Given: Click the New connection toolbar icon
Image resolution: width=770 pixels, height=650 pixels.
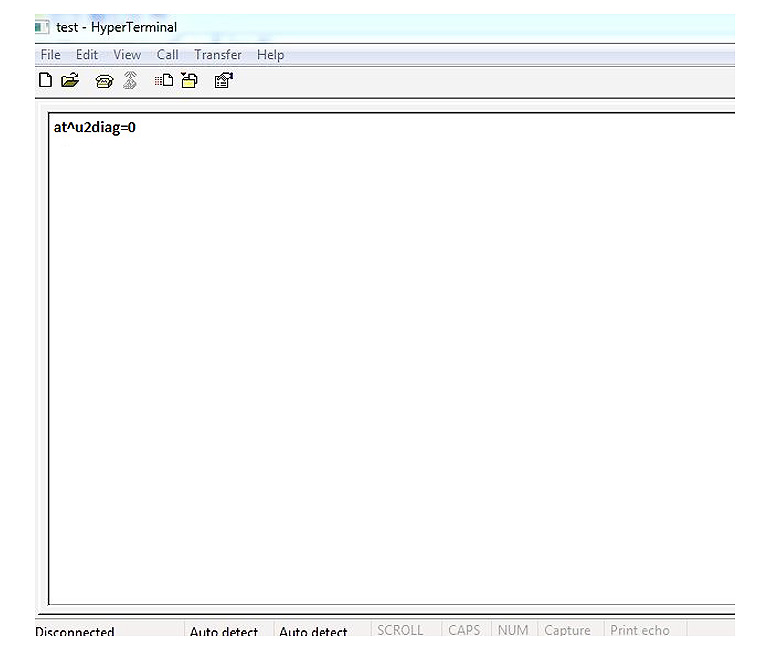Looking at the screenshot, I should (45, 80).
